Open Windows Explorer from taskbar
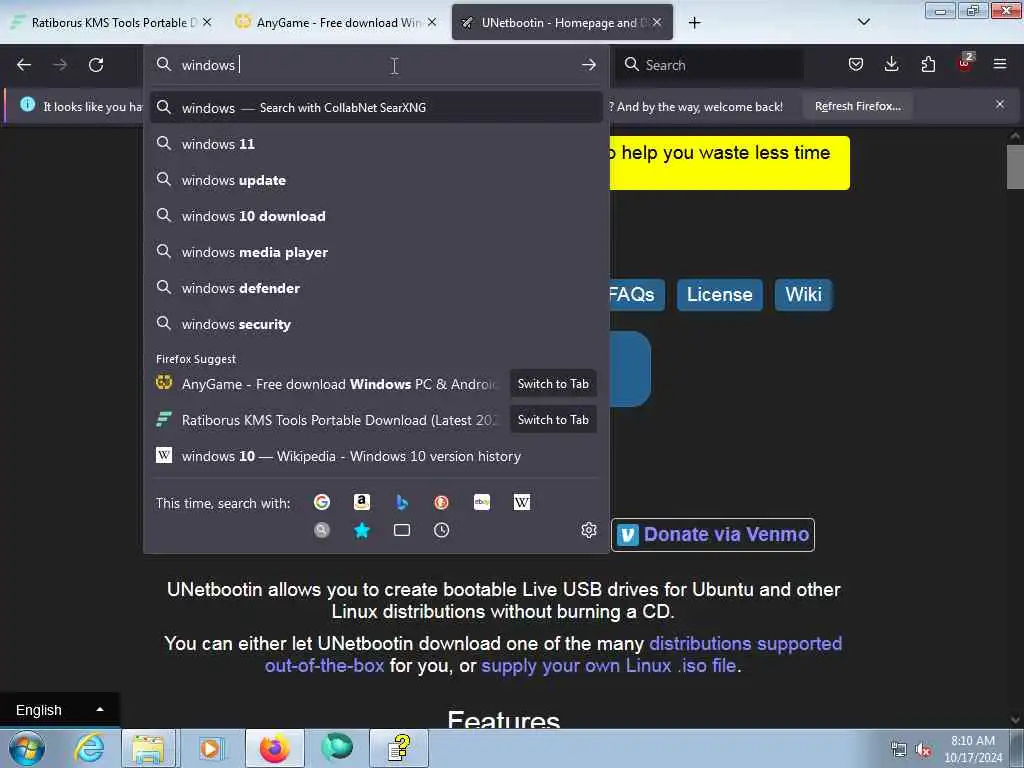 point(149,748)
